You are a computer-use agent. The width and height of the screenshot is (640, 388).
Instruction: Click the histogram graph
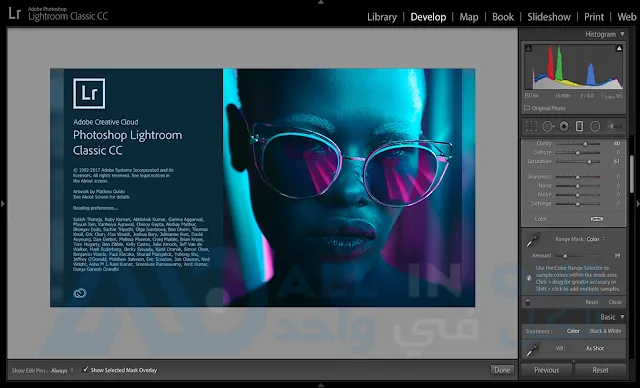coord(573,67)
